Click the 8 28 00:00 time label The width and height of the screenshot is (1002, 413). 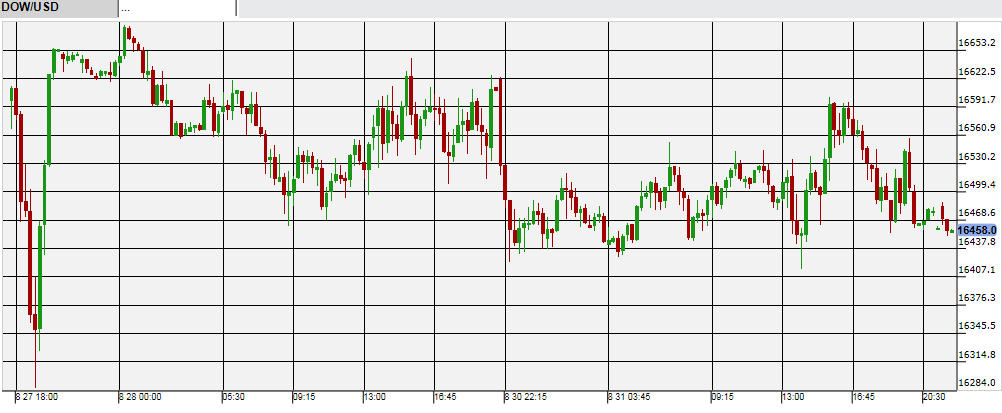point(140,398)
